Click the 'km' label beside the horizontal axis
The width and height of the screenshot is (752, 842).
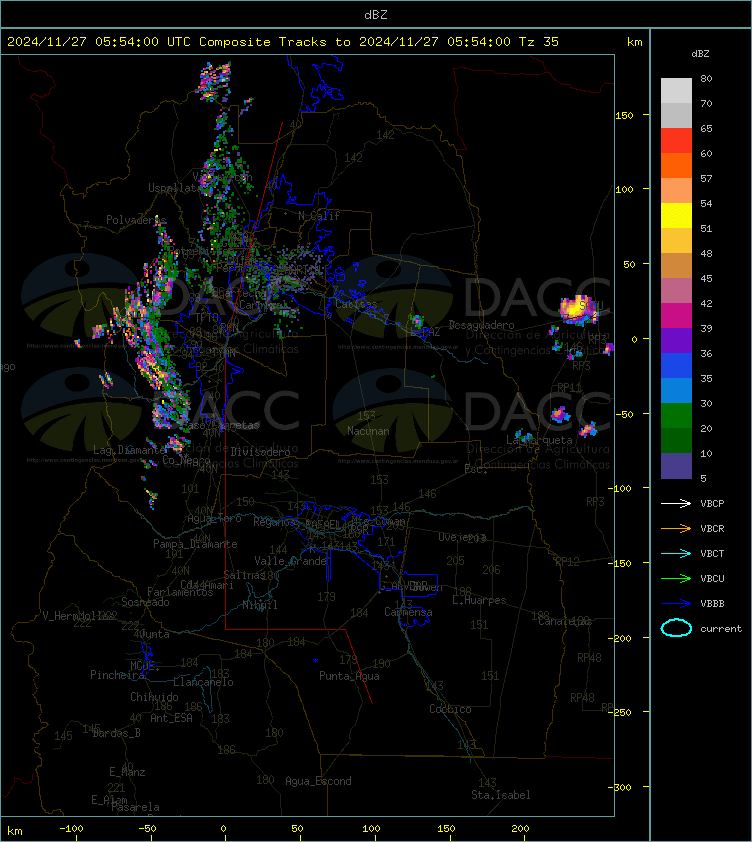(x=15, y=831)
